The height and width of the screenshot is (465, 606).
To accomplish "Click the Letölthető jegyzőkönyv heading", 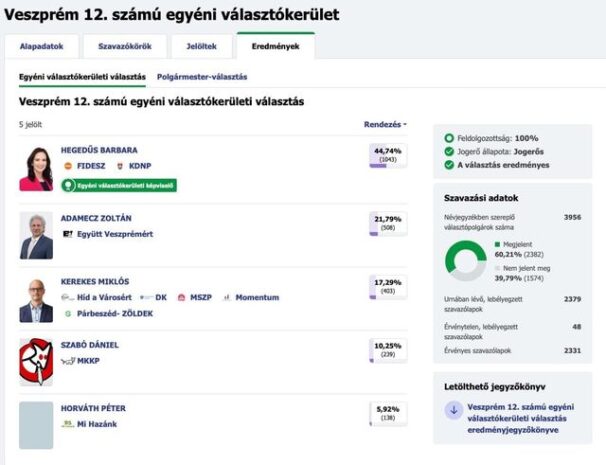I will (x=495, y=387).
